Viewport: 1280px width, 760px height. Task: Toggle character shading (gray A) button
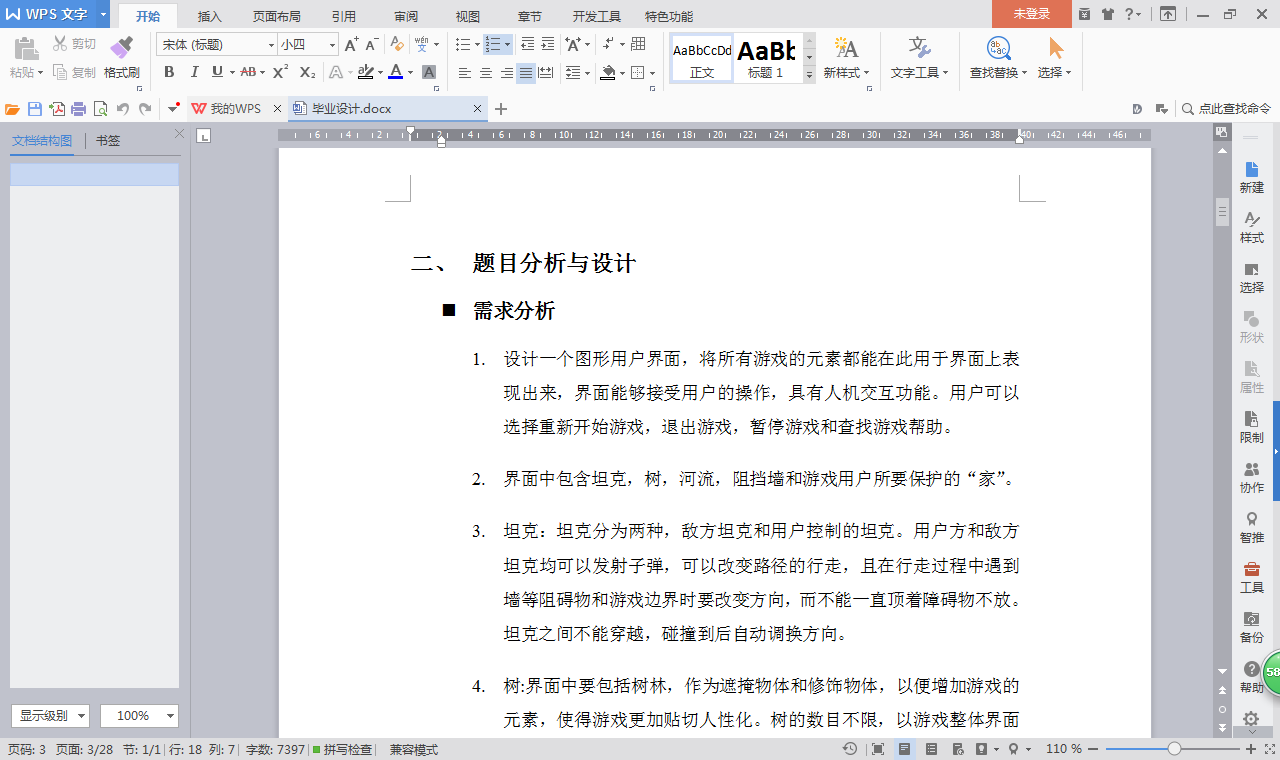[429, 72]
